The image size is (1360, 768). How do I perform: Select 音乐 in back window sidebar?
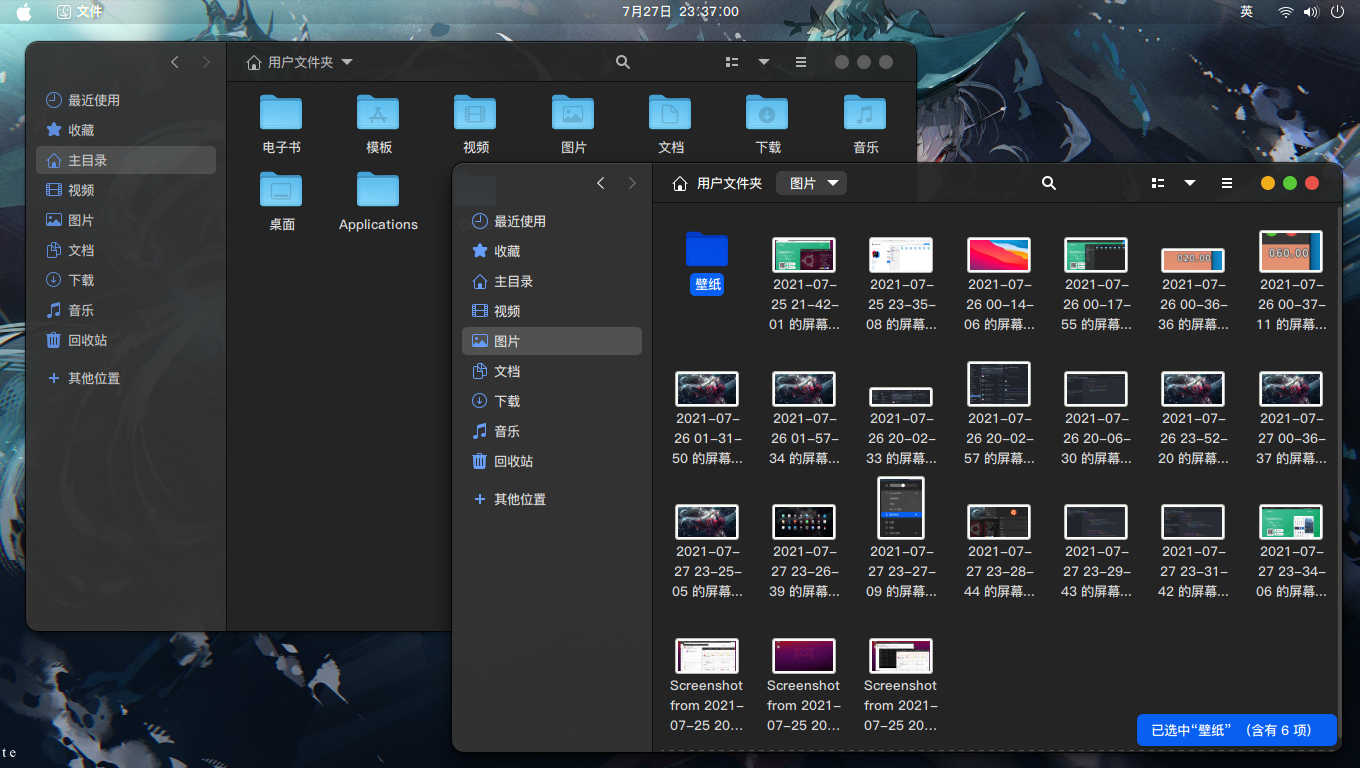pyautogui.click(x=126, y=310)
